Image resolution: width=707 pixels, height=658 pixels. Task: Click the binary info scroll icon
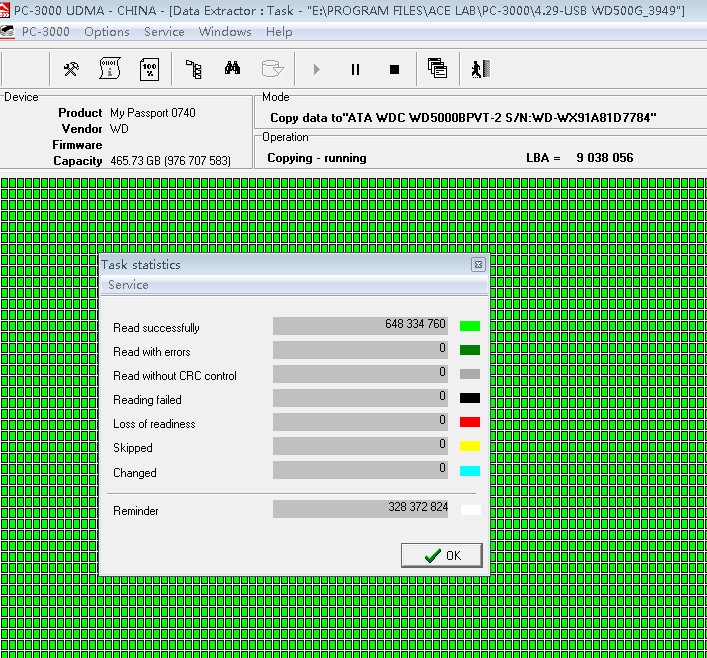110,69
